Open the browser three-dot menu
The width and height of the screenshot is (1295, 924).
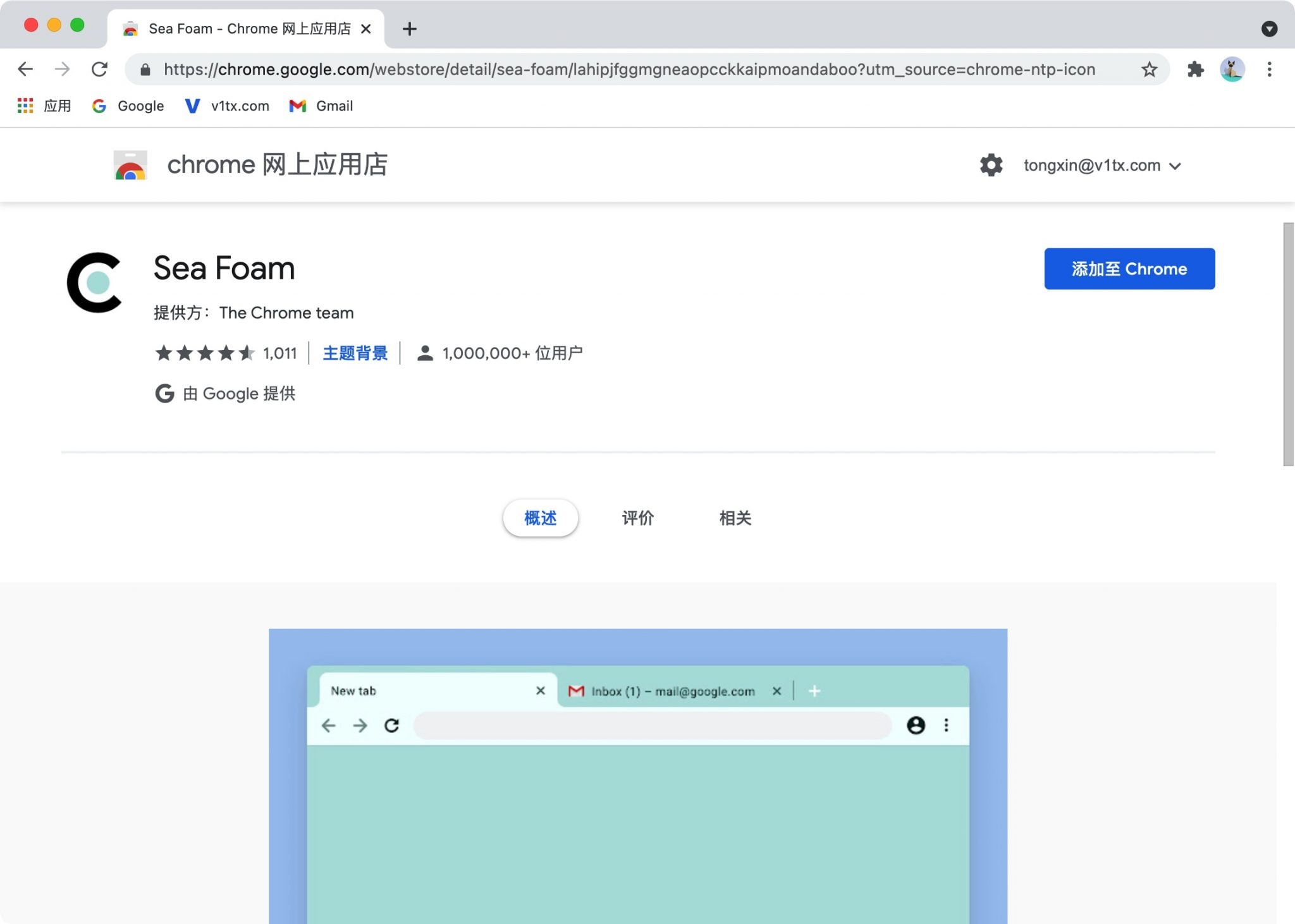tap(1268, 70)
